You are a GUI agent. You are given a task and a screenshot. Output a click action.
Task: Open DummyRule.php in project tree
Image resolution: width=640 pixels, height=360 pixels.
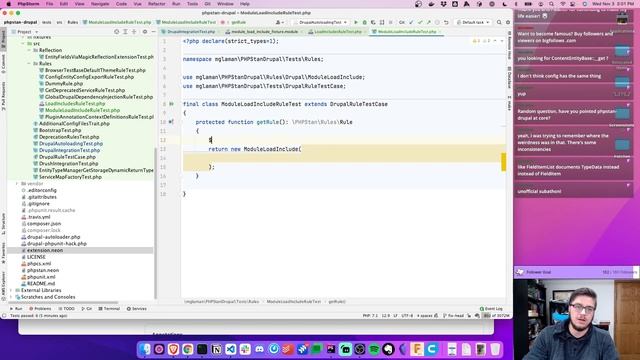(64, 84)
